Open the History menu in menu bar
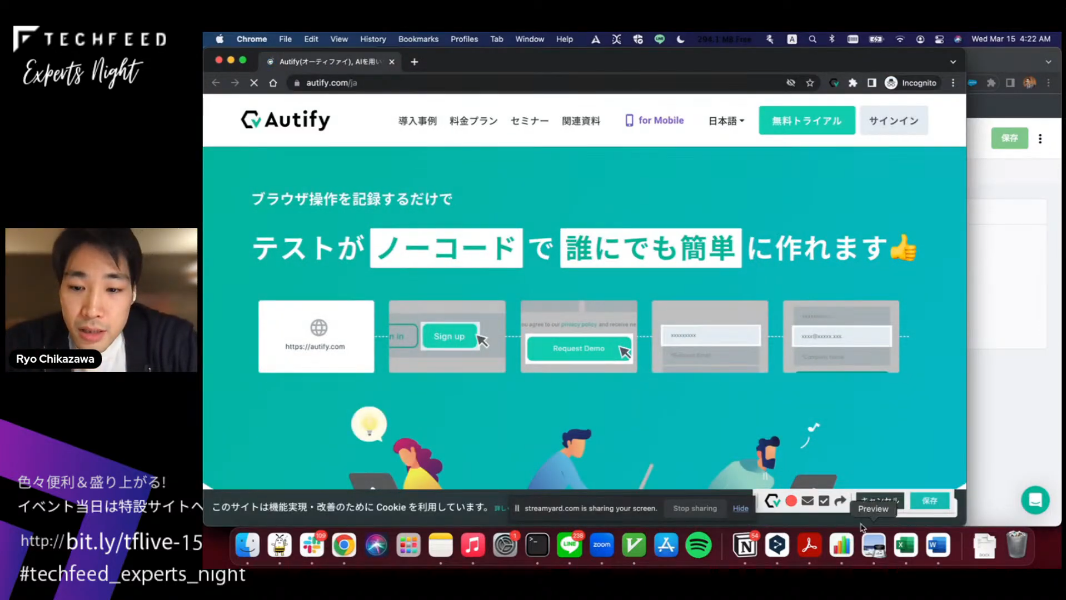 [373, 39]
